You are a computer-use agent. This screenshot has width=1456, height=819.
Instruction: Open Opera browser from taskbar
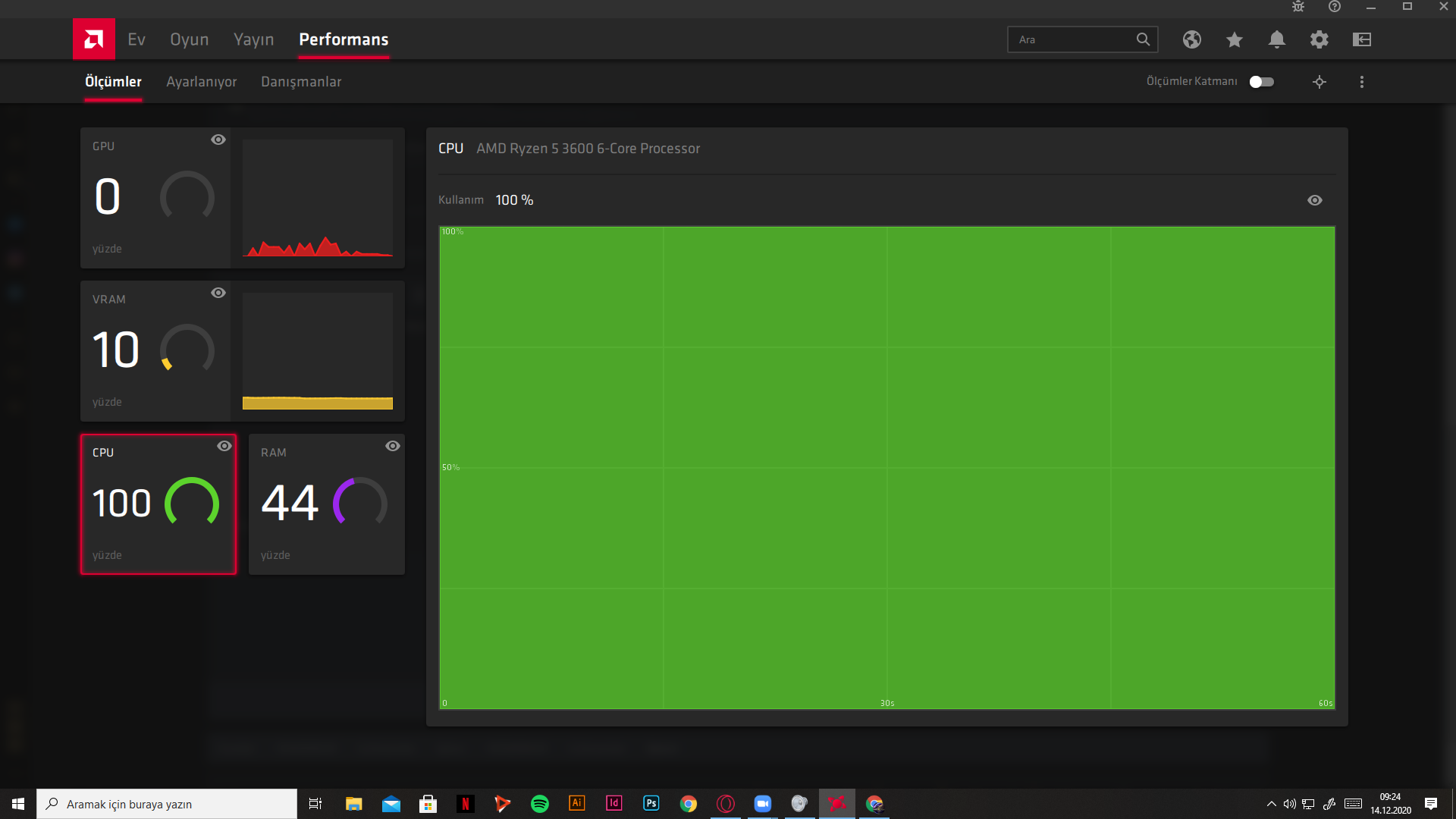(x=726, y=804)
